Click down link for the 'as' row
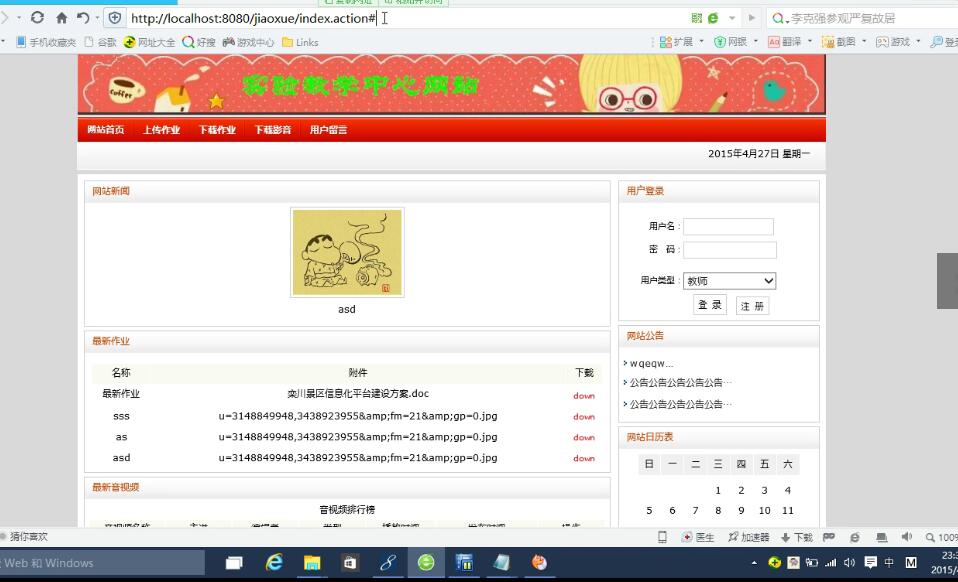This screenshot has width=958, height=582. (584, 437)
